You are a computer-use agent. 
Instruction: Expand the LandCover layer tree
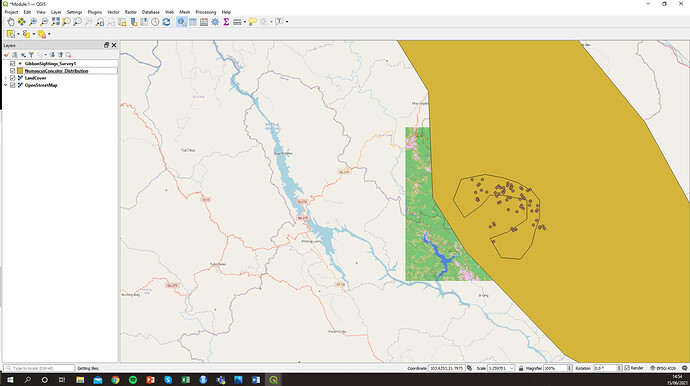[x=5, y=78]
